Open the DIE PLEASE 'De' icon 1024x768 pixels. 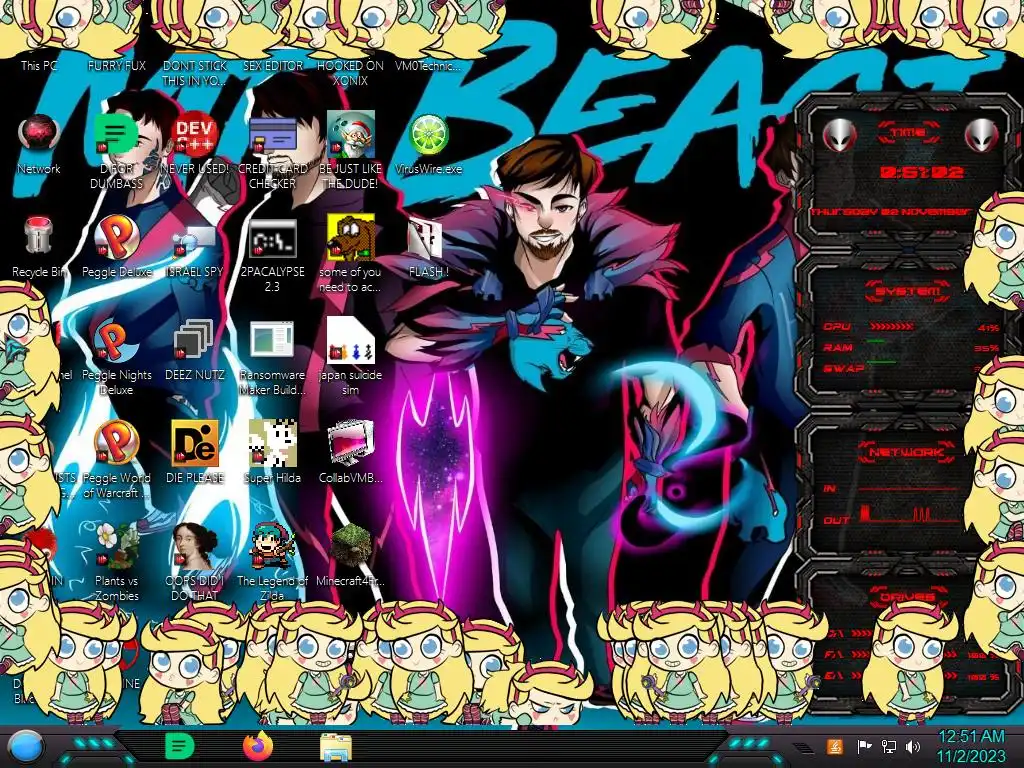195,443
